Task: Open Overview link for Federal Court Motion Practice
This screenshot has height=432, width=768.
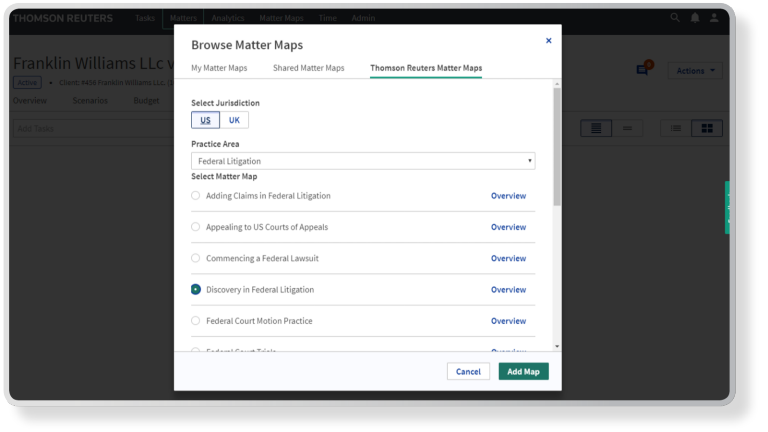Action: click(x=508, y=321)
